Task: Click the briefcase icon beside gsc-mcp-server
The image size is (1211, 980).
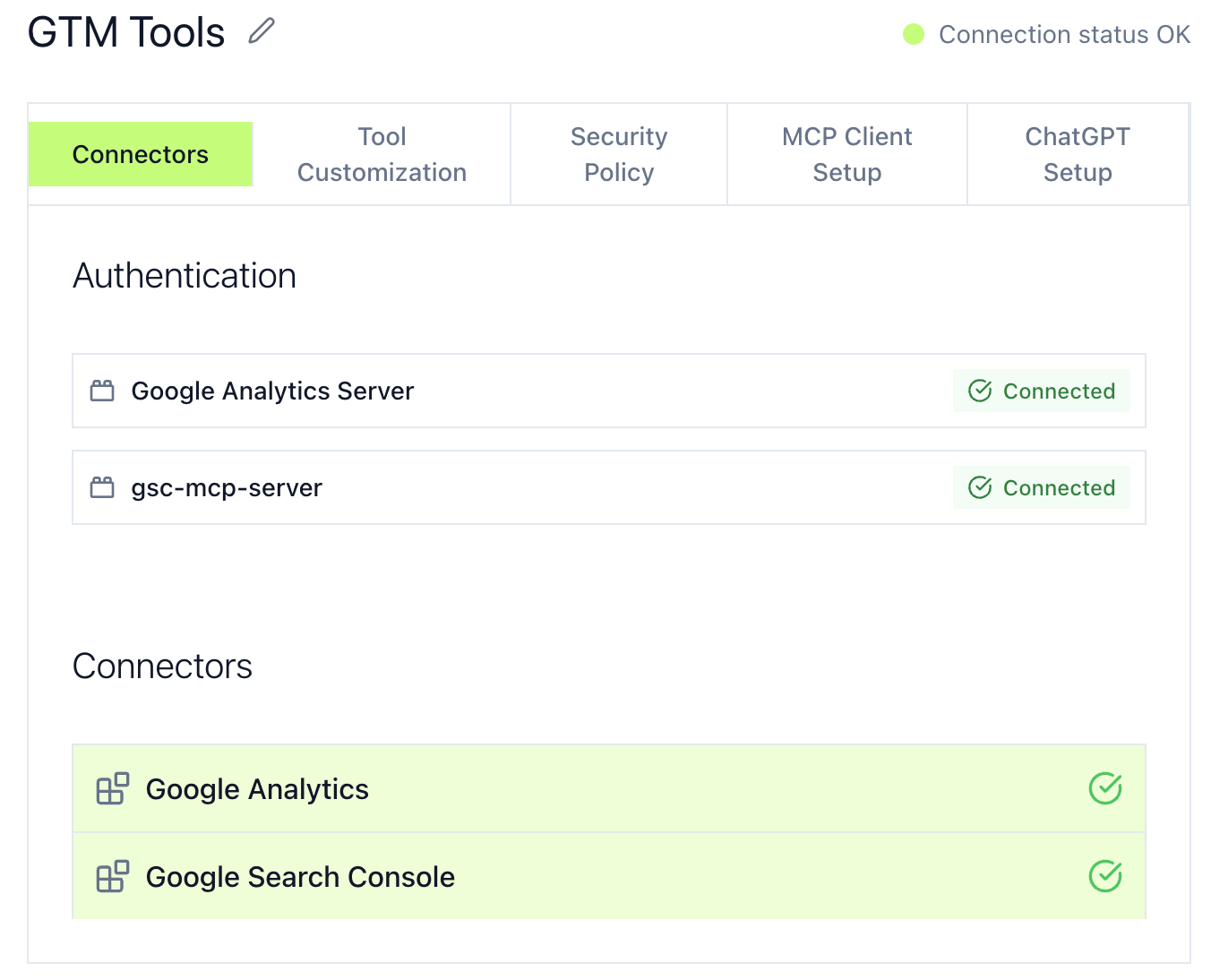Action: [101, 487]
